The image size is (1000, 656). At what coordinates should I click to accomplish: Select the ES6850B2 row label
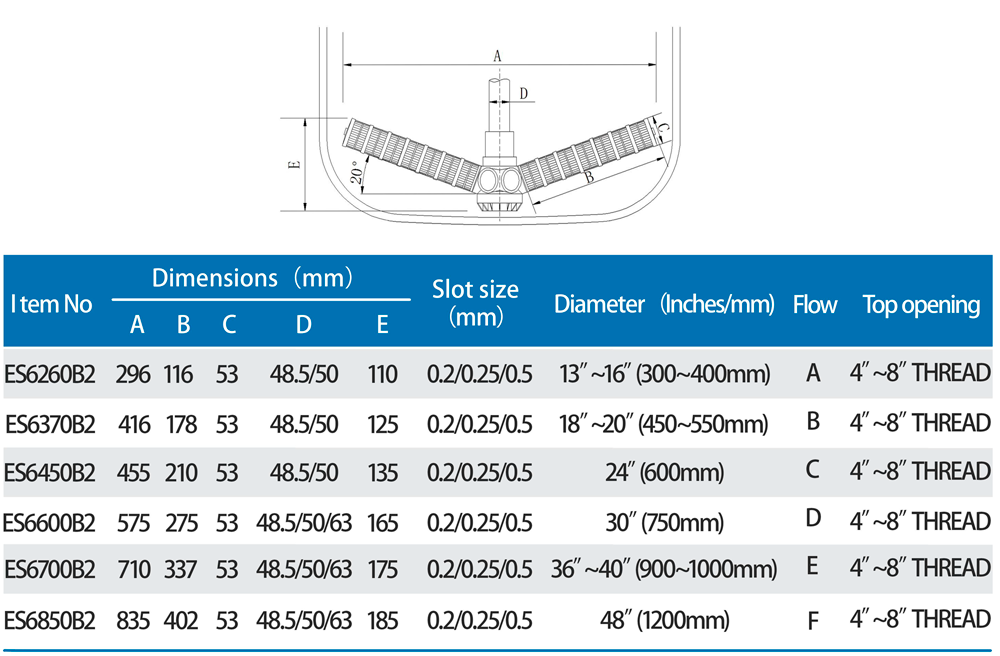50,620
